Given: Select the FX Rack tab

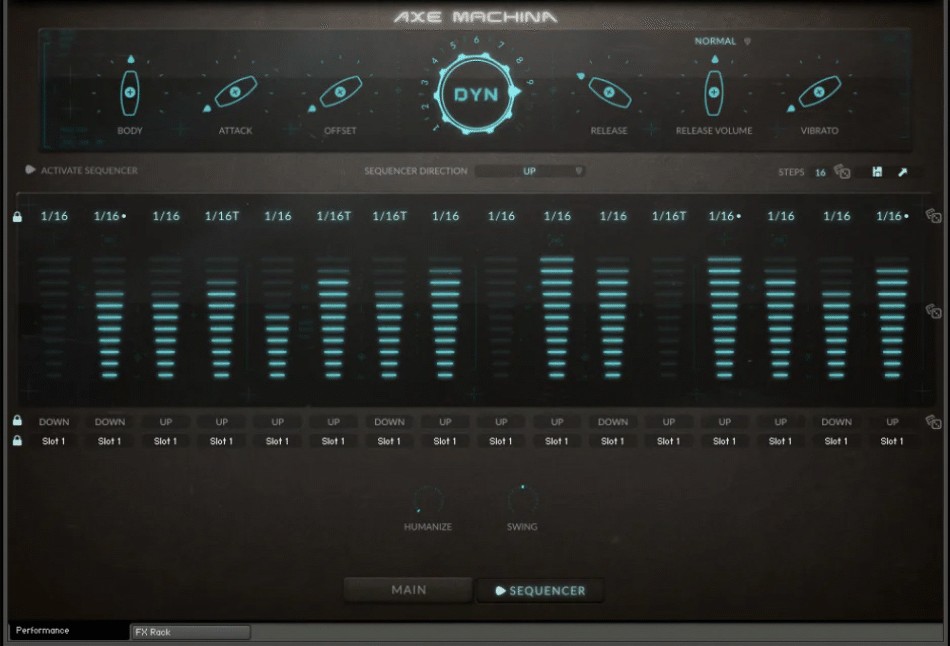Looking at the screenshot, I should click(x=190, y=632).
